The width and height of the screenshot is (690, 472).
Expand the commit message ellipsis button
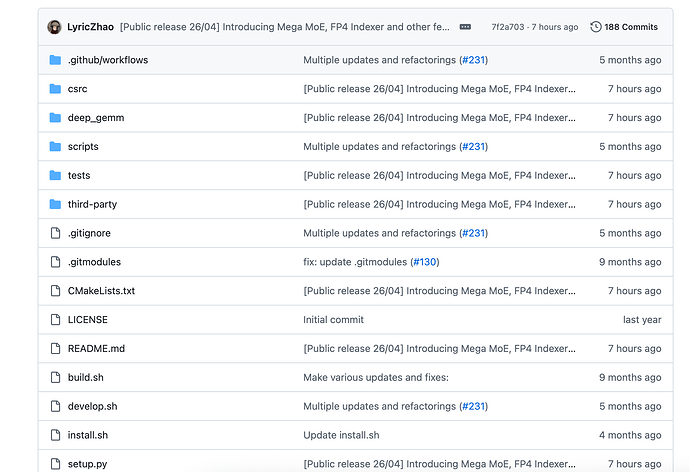point(465,27)
